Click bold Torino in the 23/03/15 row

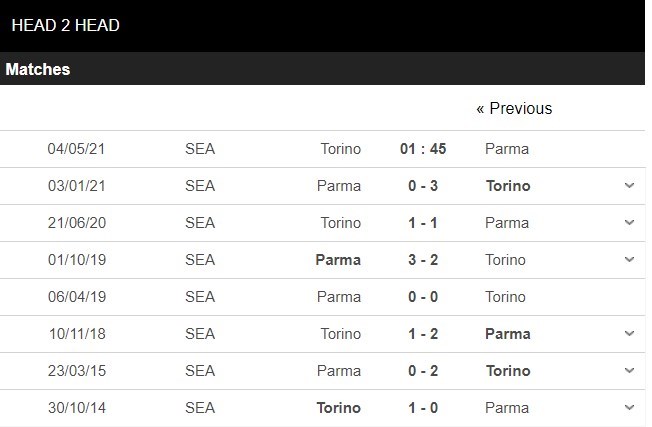(508, 371)
